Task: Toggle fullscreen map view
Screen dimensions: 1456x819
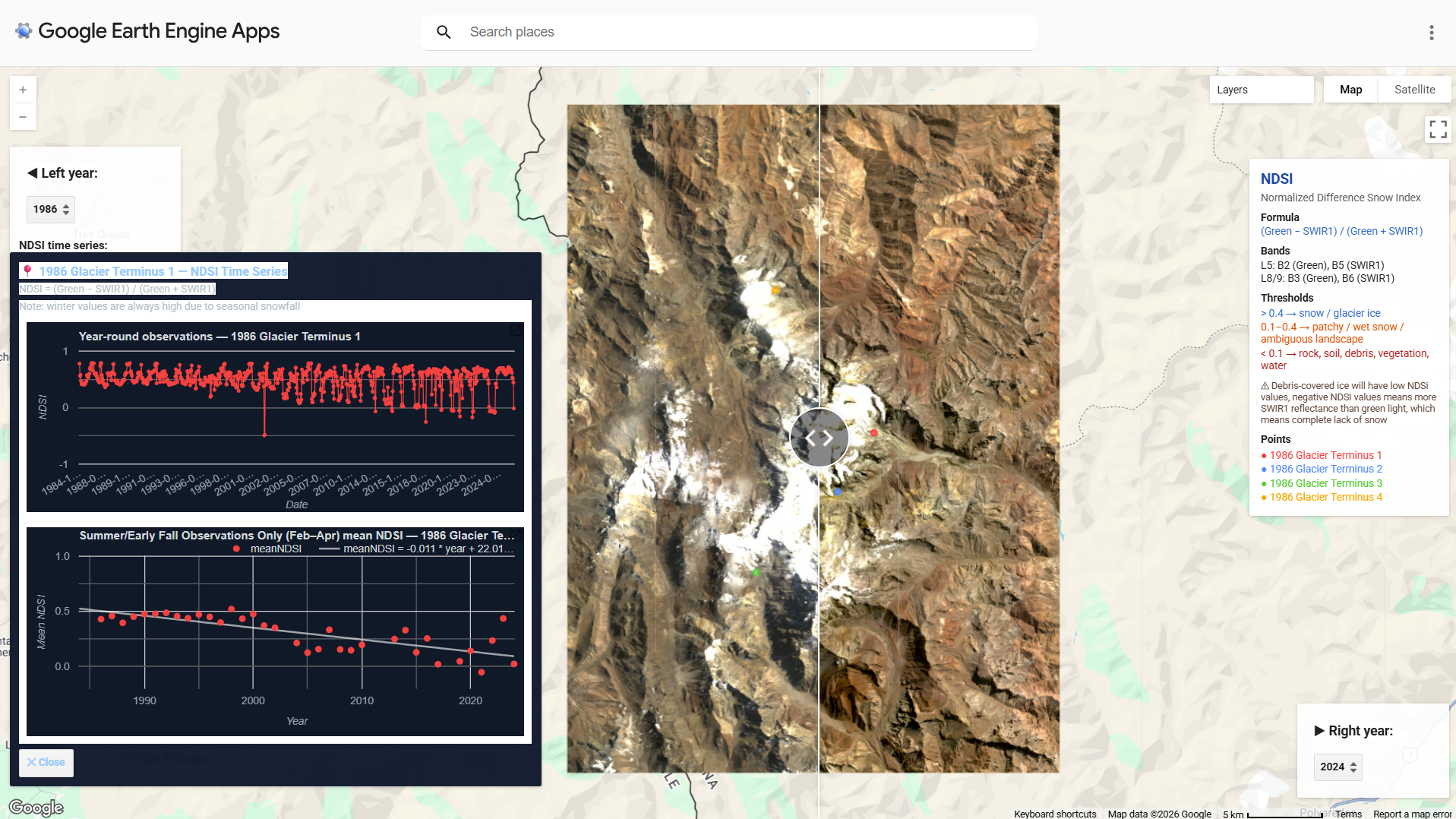Action: tap(1438, 129)
